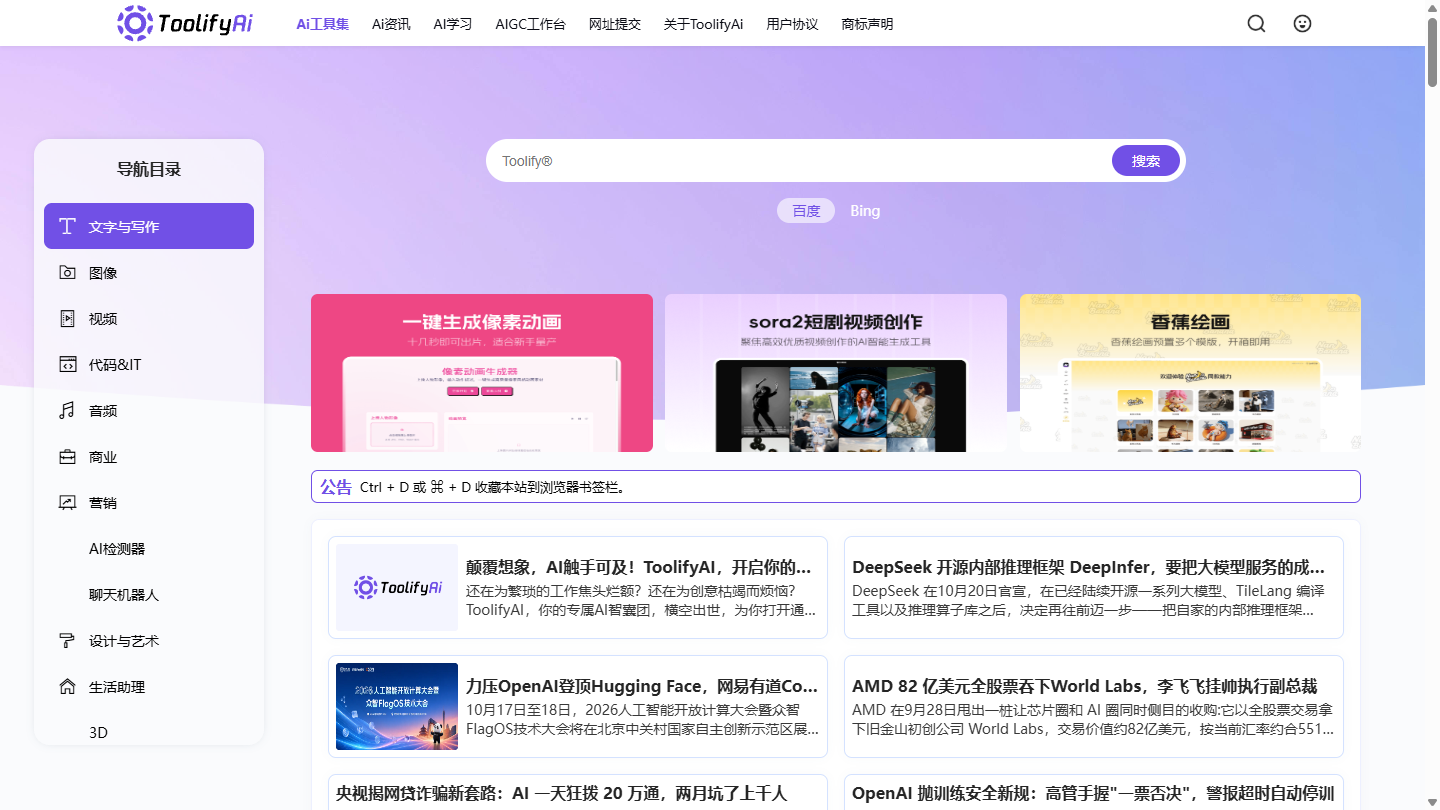Screen dimensions: 1440x810
Task: Click the chart icon beside 营销
Action: [67, 502]
